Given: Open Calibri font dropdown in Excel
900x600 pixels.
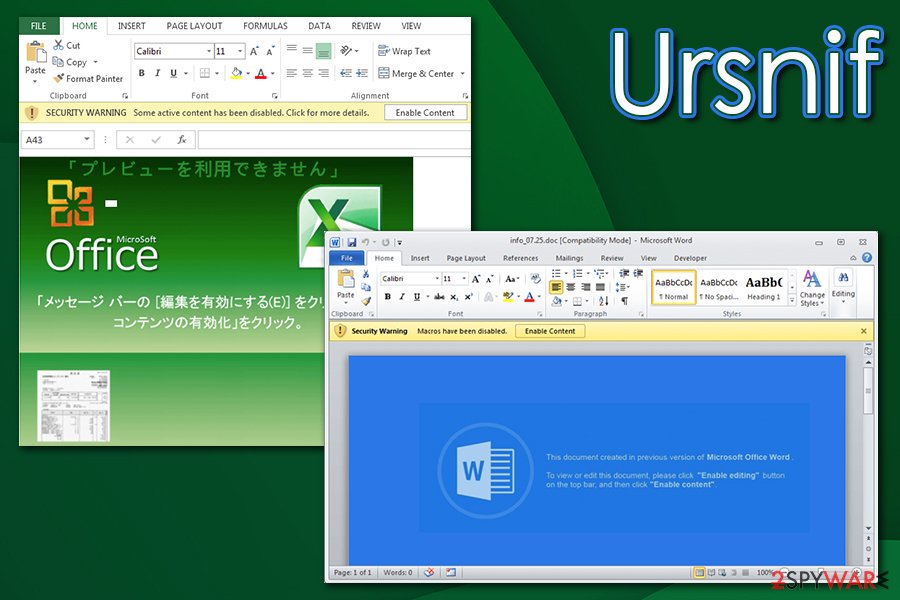Looking at the screenshot, I should tap(208, 51).
